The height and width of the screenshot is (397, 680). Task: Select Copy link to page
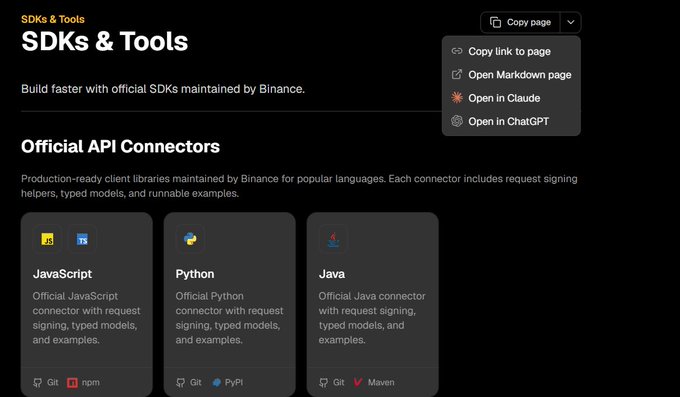pyautogui.click(x=511, y=51)
